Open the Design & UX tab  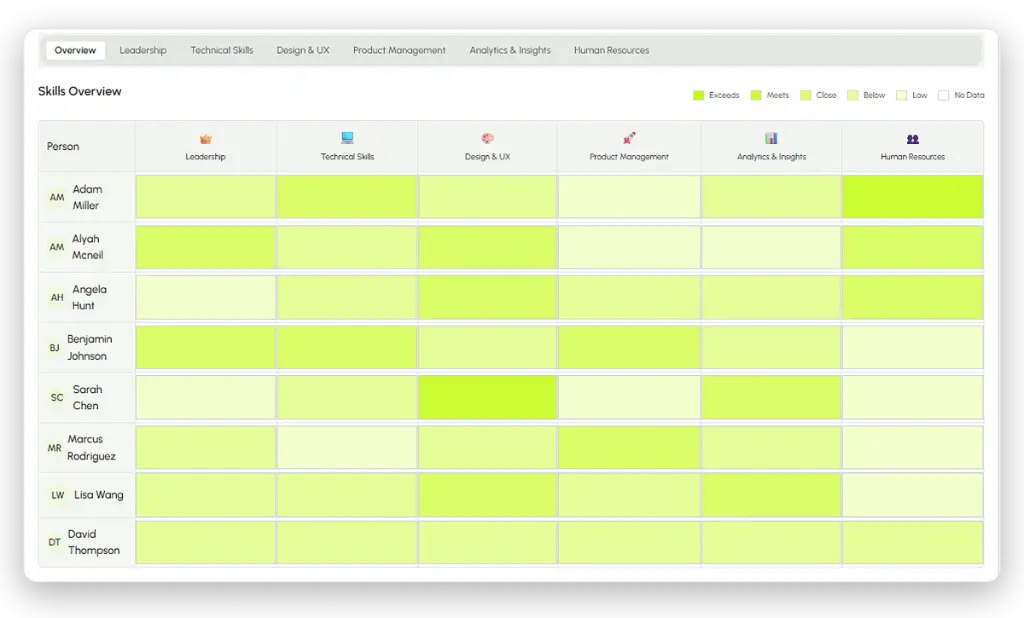(303, 50)
